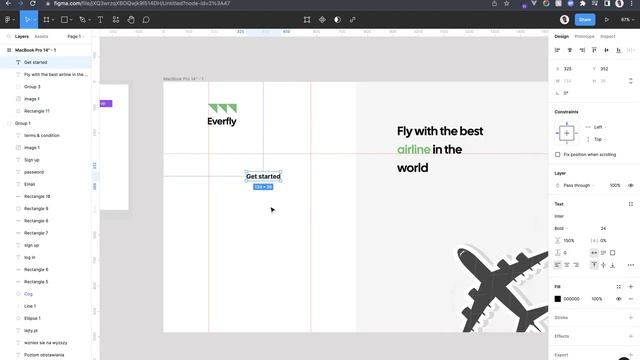The width and height of the screenshot is (640, 360).
Task: Click the blue Share button
Action: pos(585,20)
